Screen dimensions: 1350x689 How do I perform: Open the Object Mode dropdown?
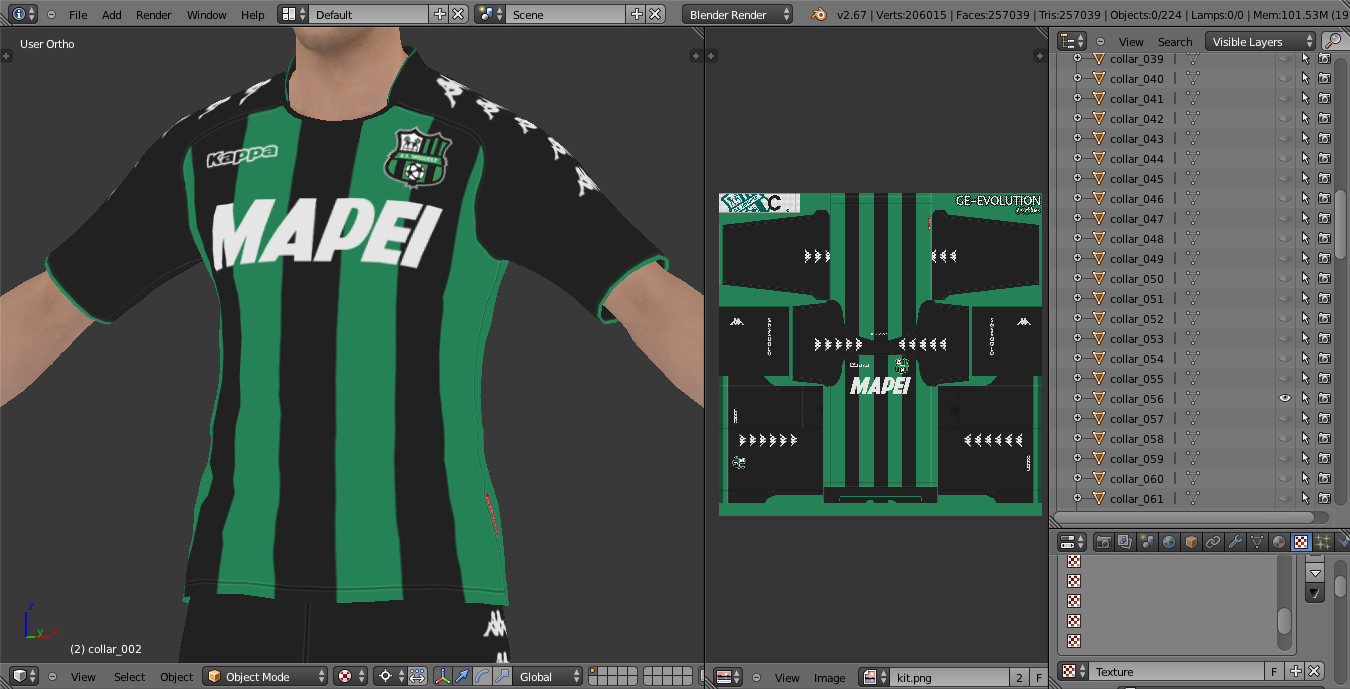265,677
